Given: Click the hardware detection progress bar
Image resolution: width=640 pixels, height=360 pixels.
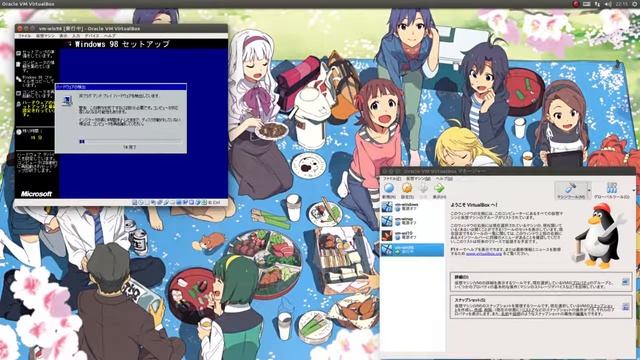Looking at the screenshot, I should click(x=130, y=141).
